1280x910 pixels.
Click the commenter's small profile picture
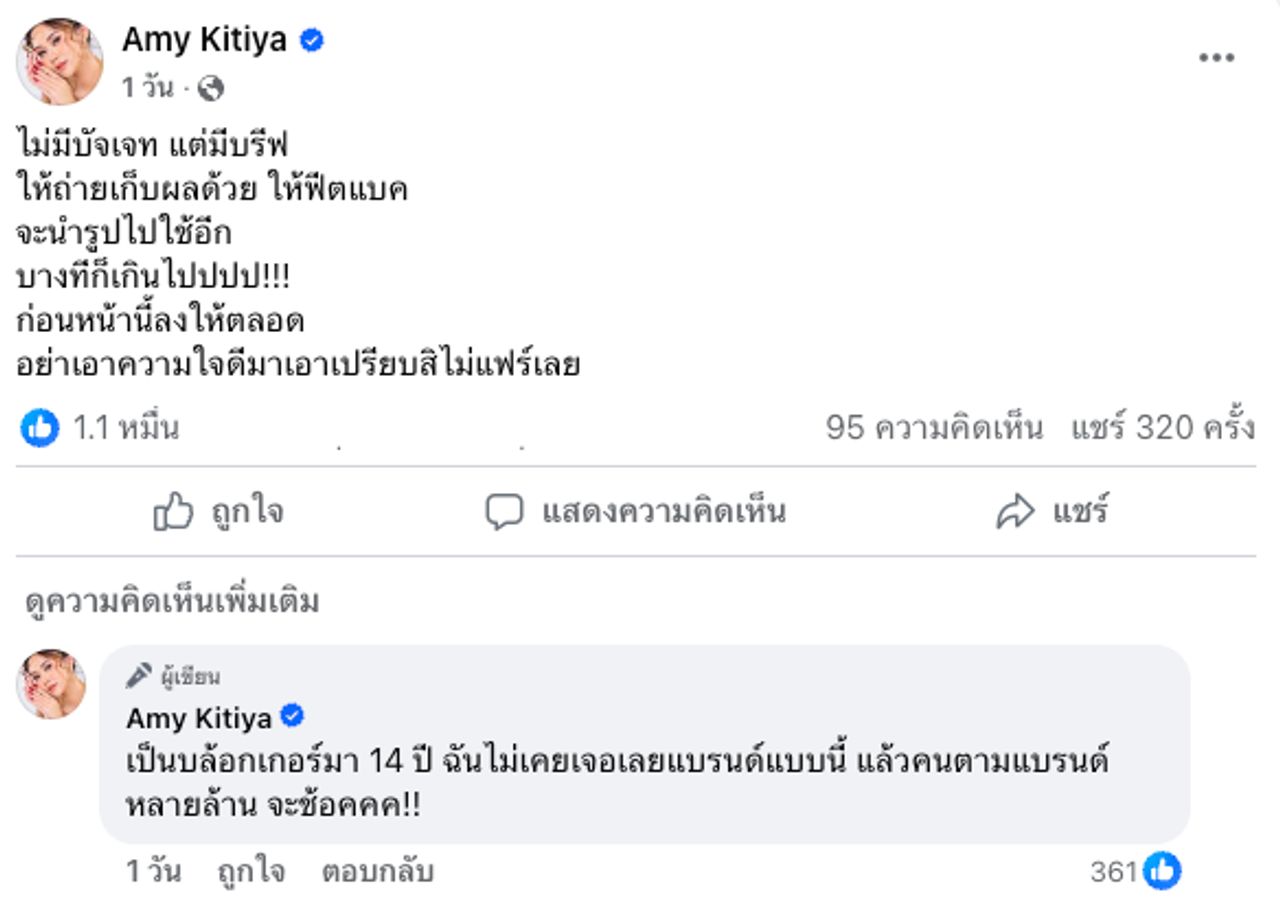(50, 684)
